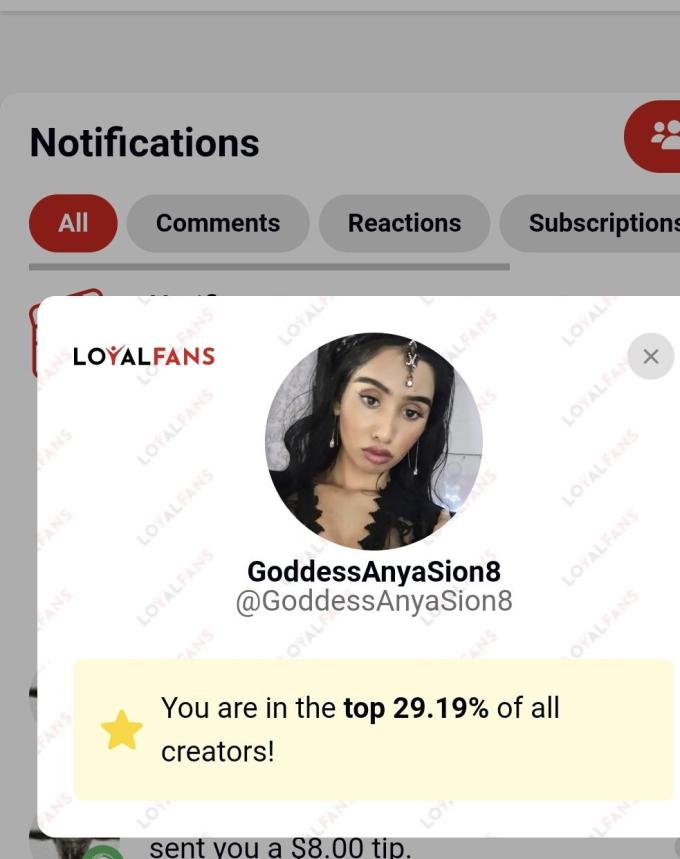
Task: Select the All notifications filter
Action: [73, 223]
